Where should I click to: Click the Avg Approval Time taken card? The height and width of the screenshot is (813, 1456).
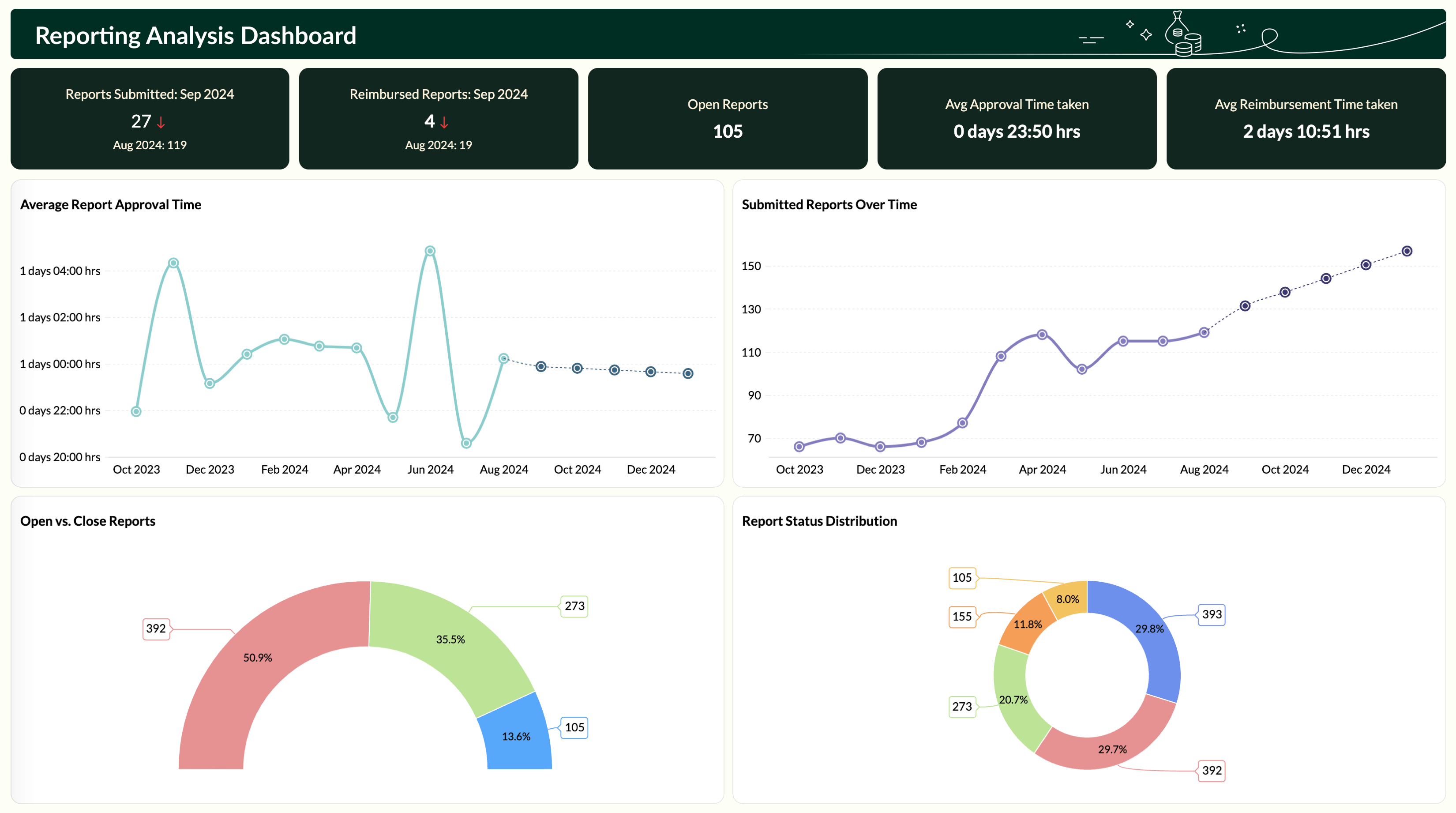1017,119
